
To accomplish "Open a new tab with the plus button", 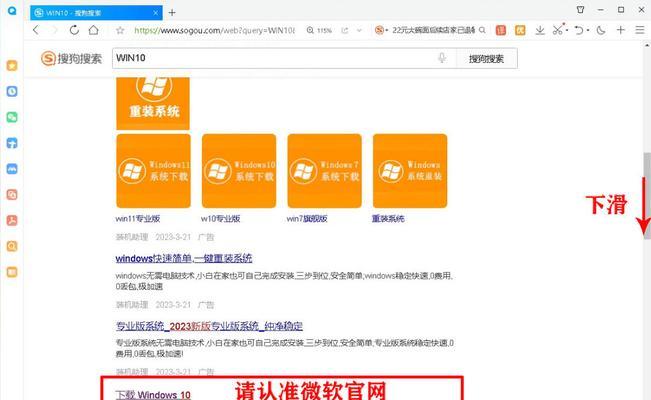I will point(172,13).
